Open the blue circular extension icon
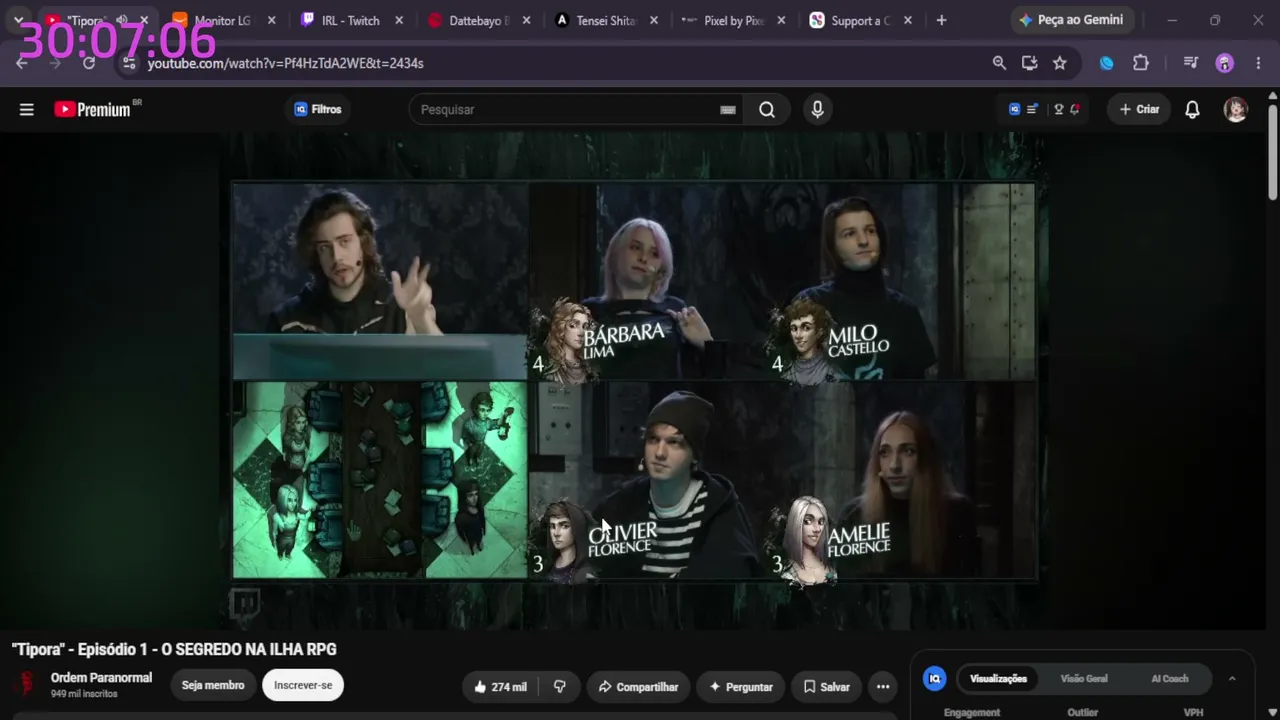Screen dimensions: 1280x720 (1107, 63)
